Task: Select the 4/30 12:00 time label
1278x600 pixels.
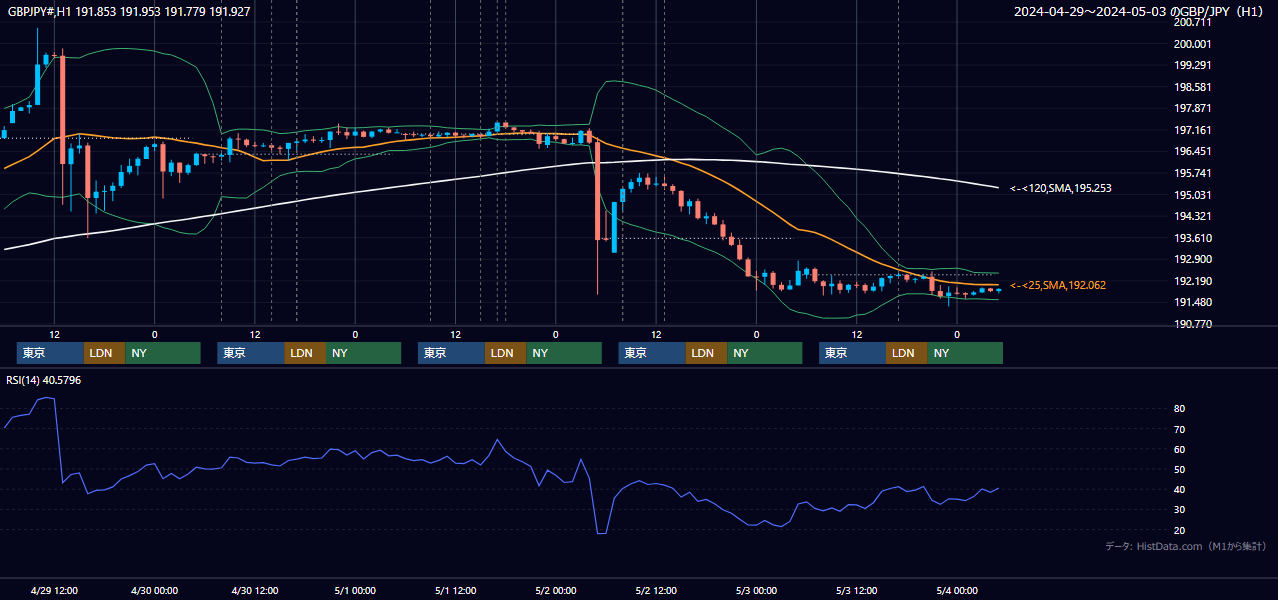Action: 255,590
